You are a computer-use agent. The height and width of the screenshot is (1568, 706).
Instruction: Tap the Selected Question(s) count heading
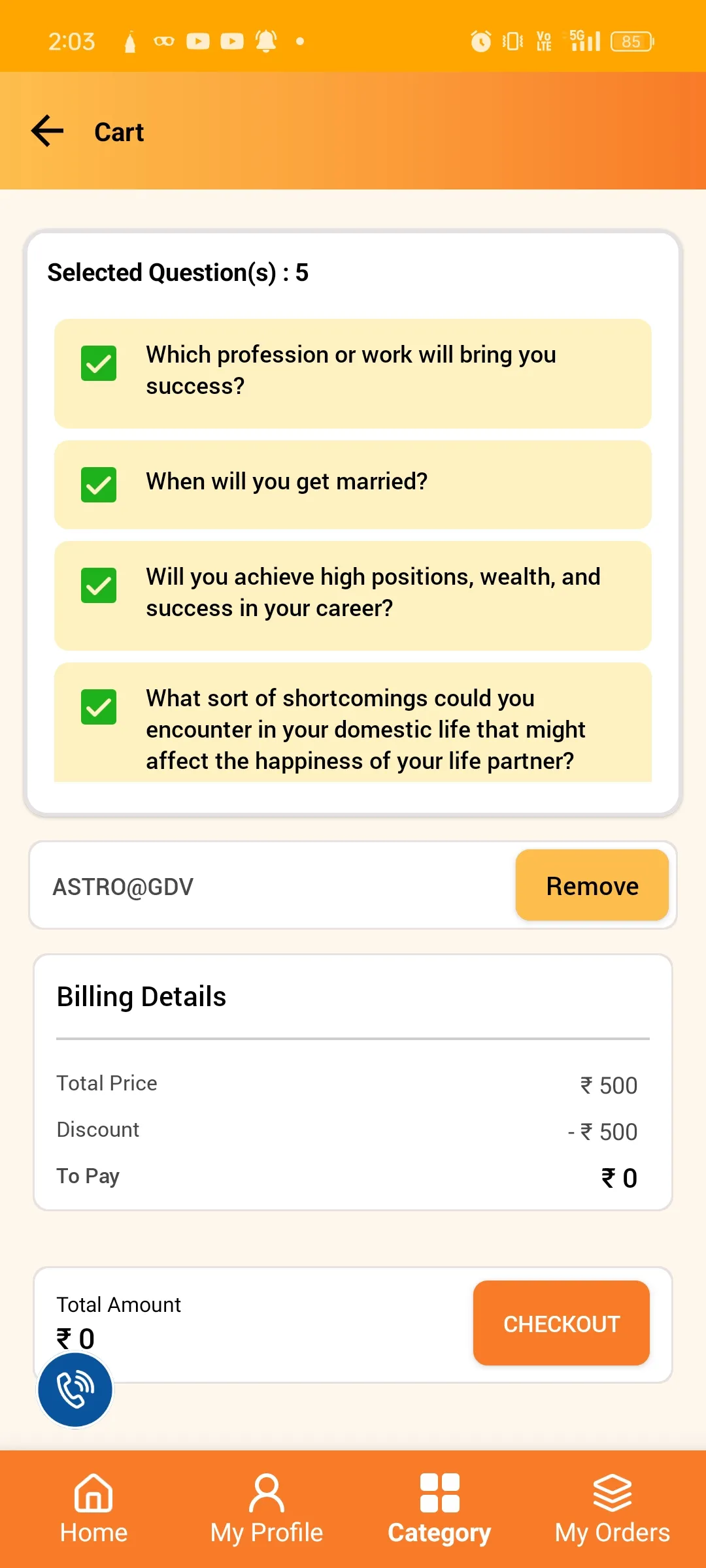click(x=178, y=272)
